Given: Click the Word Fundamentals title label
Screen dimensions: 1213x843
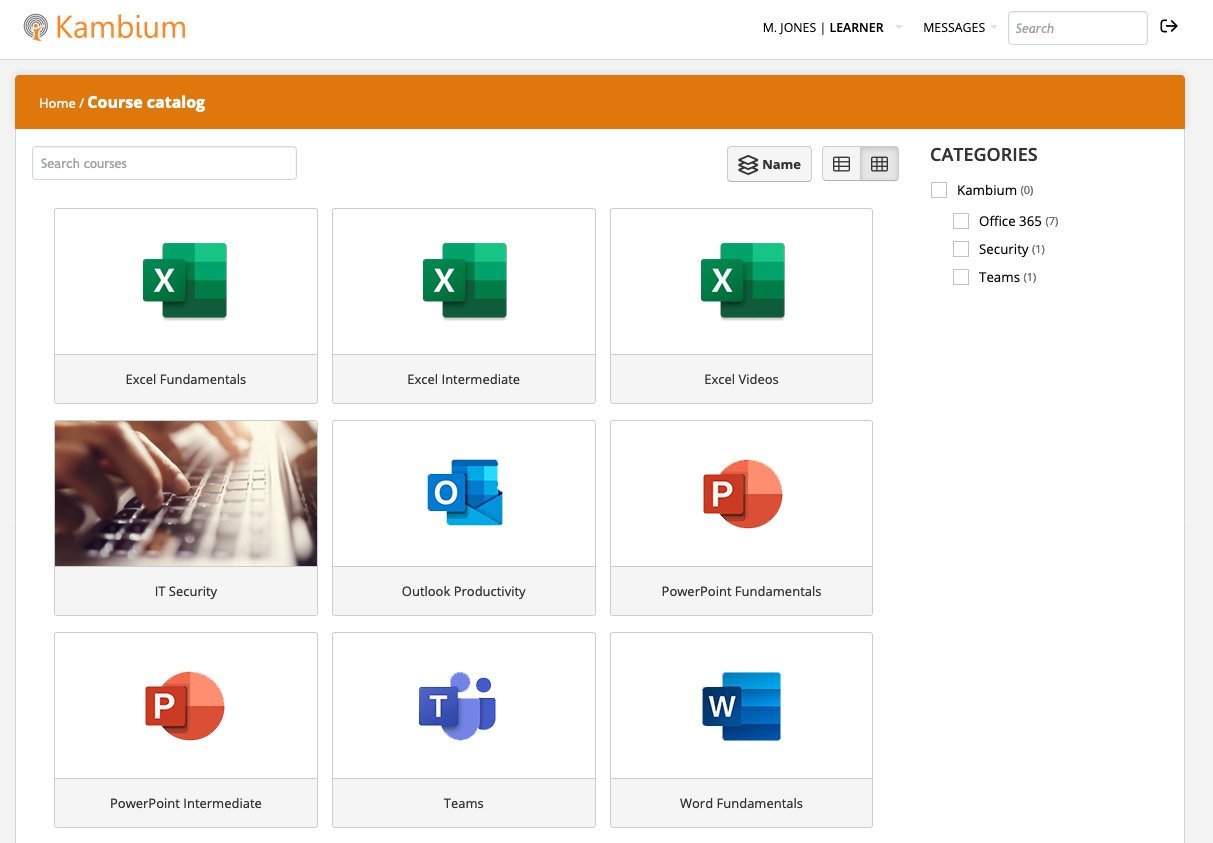Looking at the screenshot, I should (741, 803).
